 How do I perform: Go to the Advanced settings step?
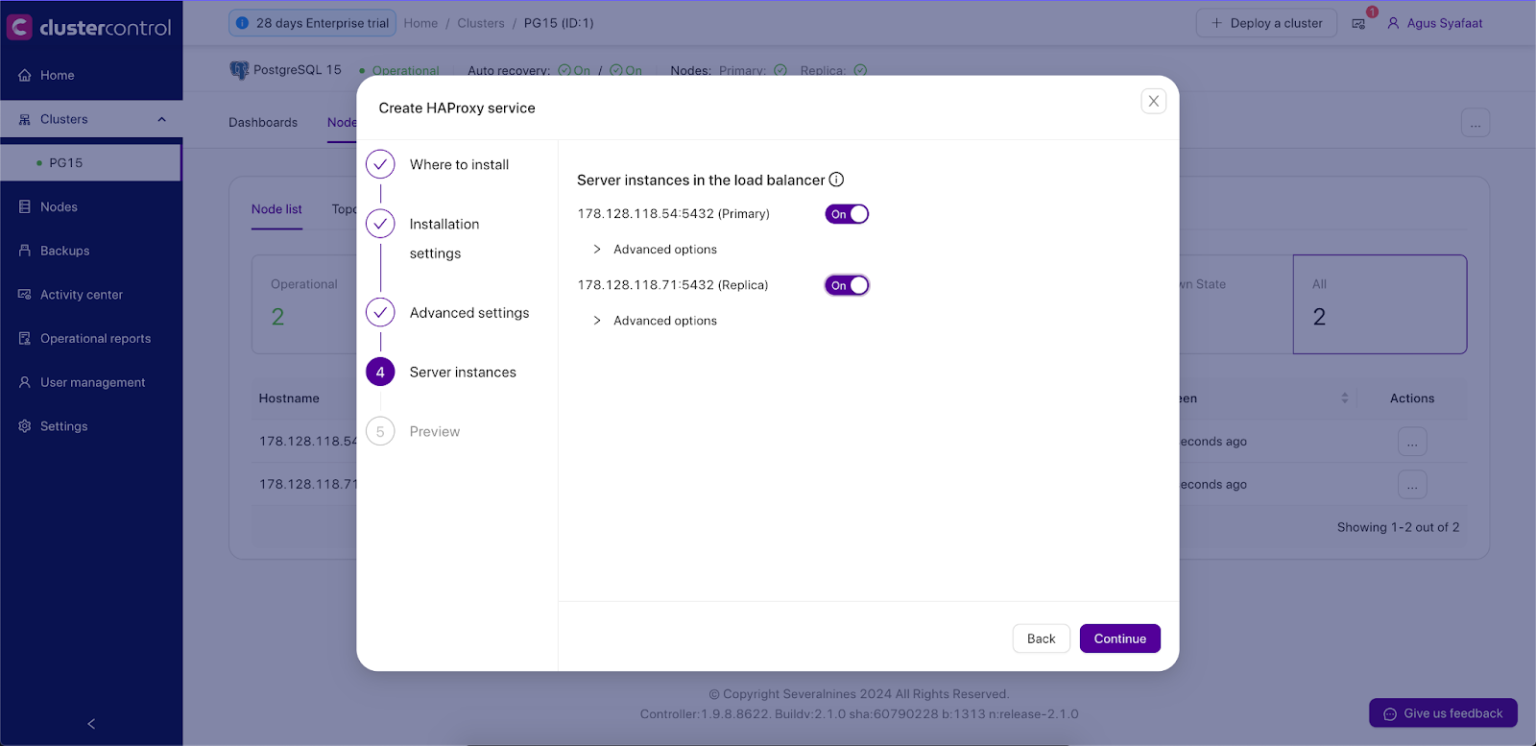[448, 313]
